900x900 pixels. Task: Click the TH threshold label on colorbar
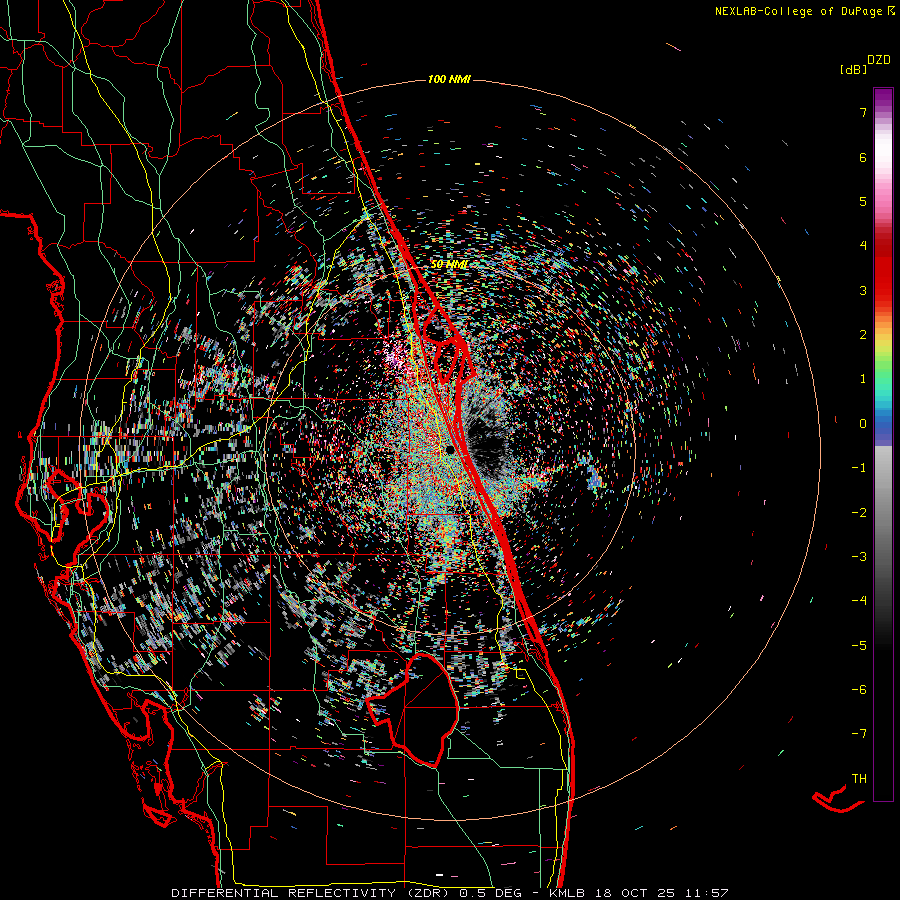click(x=859, y=778)
